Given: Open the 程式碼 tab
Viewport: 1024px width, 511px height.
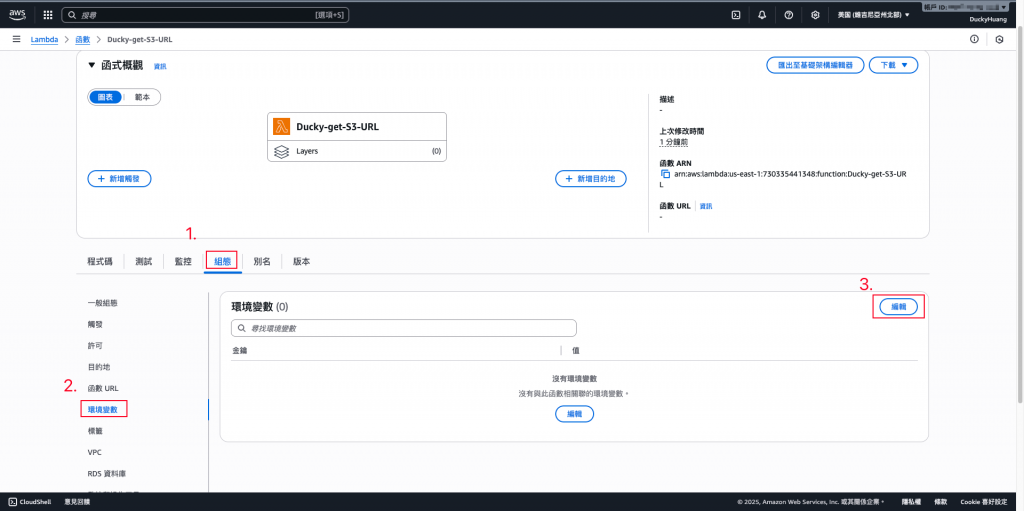Looking at the screenshot, I should point(99,261).
